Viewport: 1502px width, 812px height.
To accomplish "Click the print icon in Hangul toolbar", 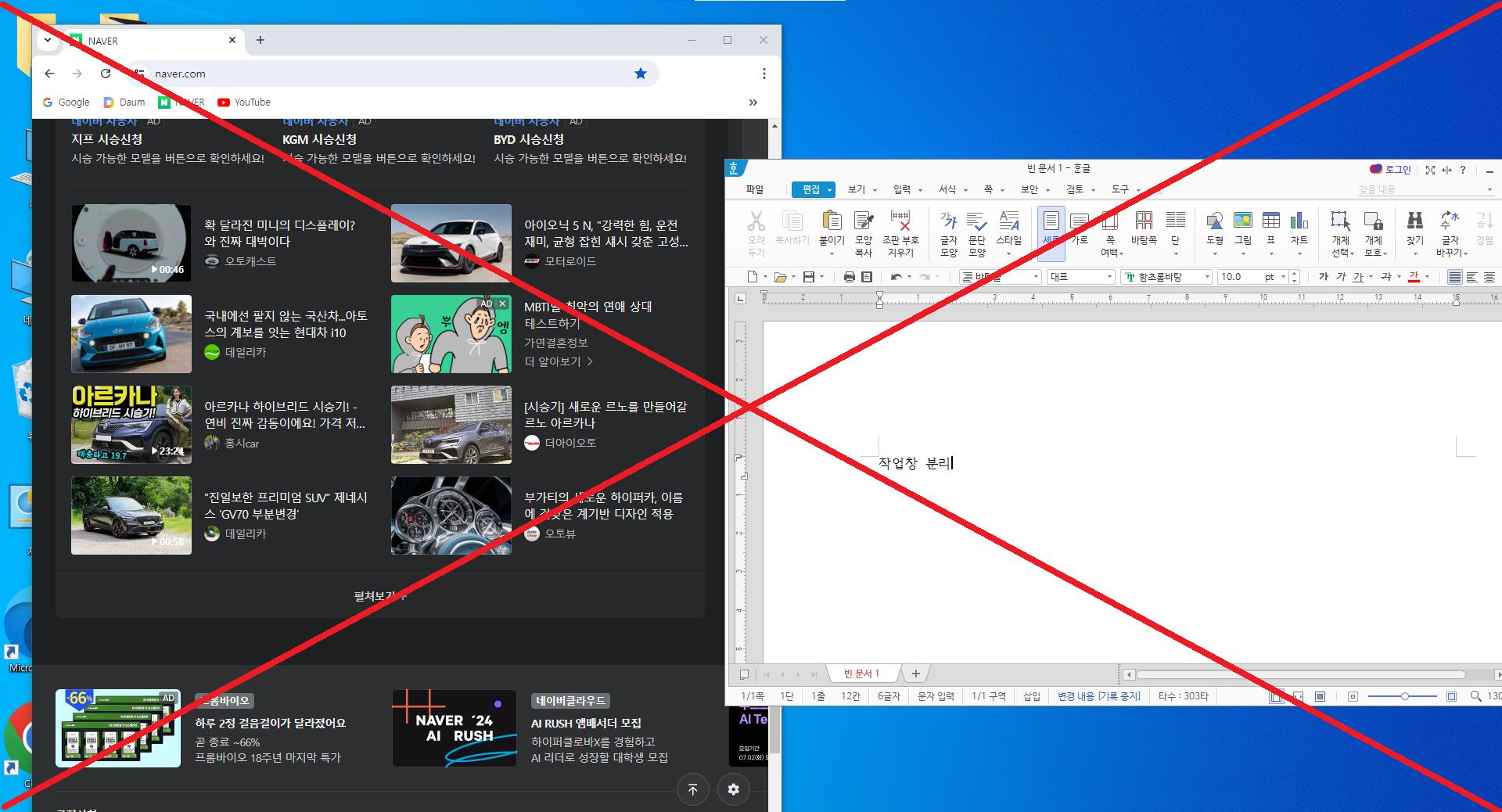I will (850, 277).
